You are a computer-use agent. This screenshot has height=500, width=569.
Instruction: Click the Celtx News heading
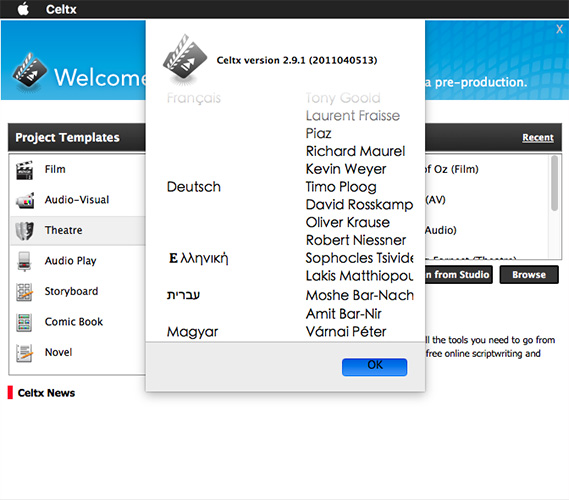(46, 393)
